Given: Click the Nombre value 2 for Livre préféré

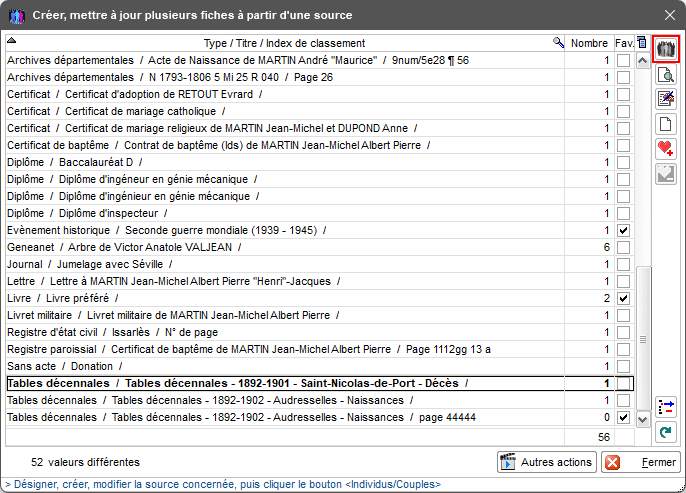Looking at the screenshot, I should (606, 298).
